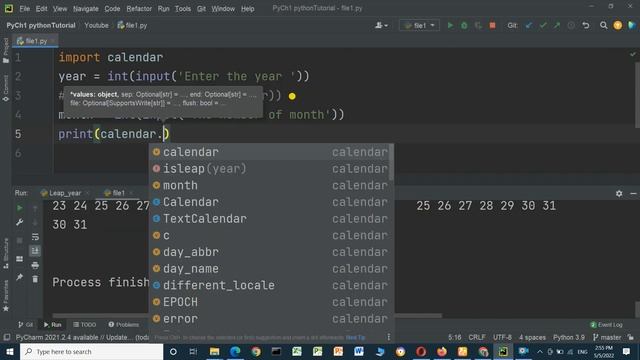Viewport: 640px width, 360px height.
Task: Update project via the Git blue arrow
Action: [x=529, y=25]
